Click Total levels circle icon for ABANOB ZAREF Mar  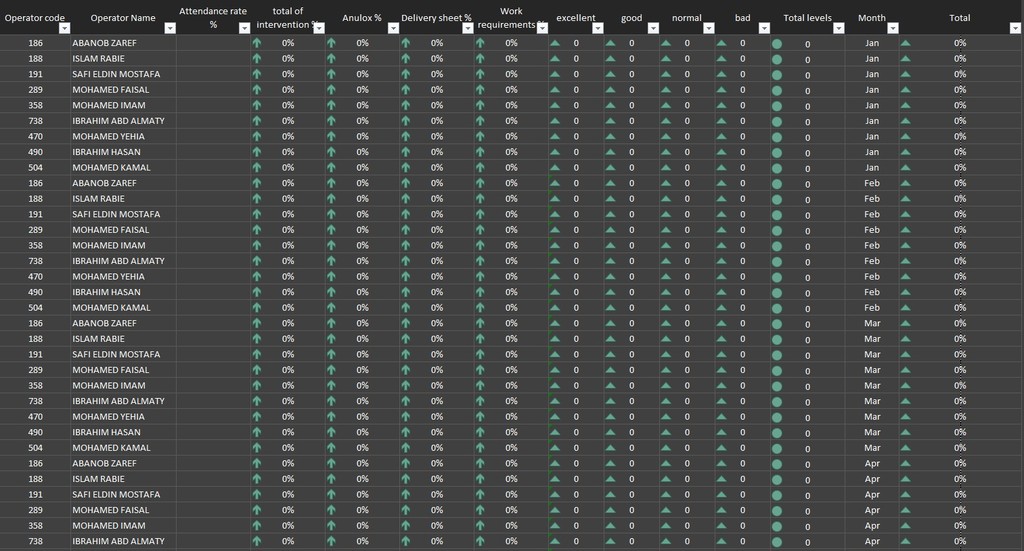(777, 324)
